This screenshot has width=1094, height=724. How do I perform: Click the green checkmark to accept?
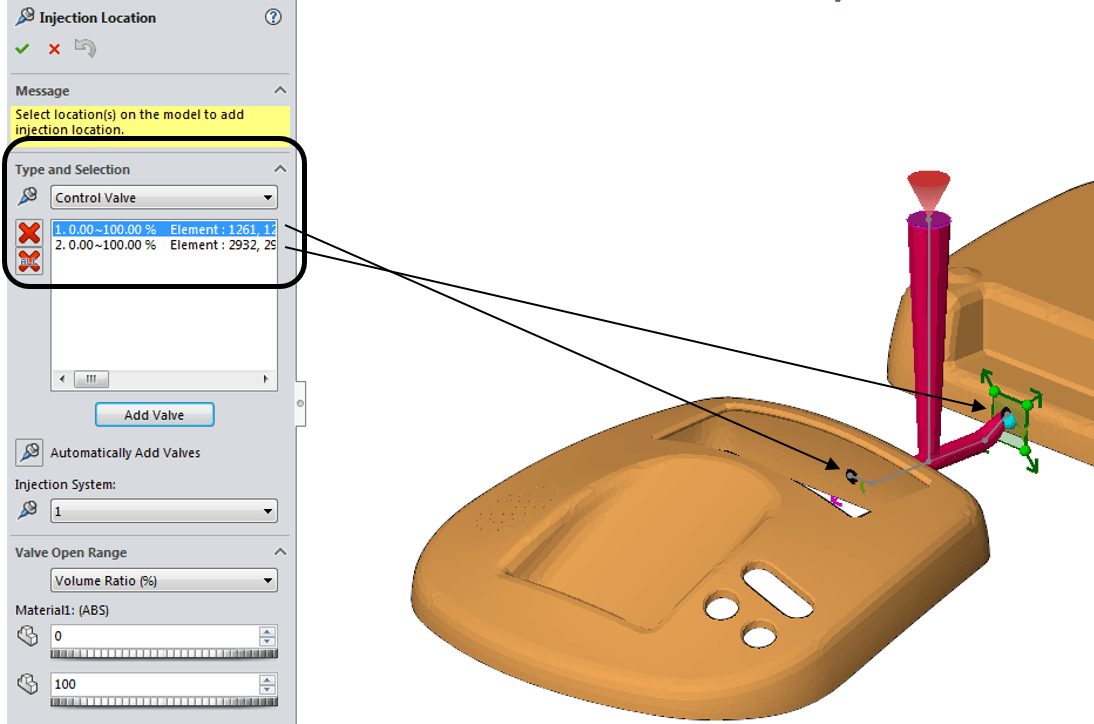click(23, 49)
